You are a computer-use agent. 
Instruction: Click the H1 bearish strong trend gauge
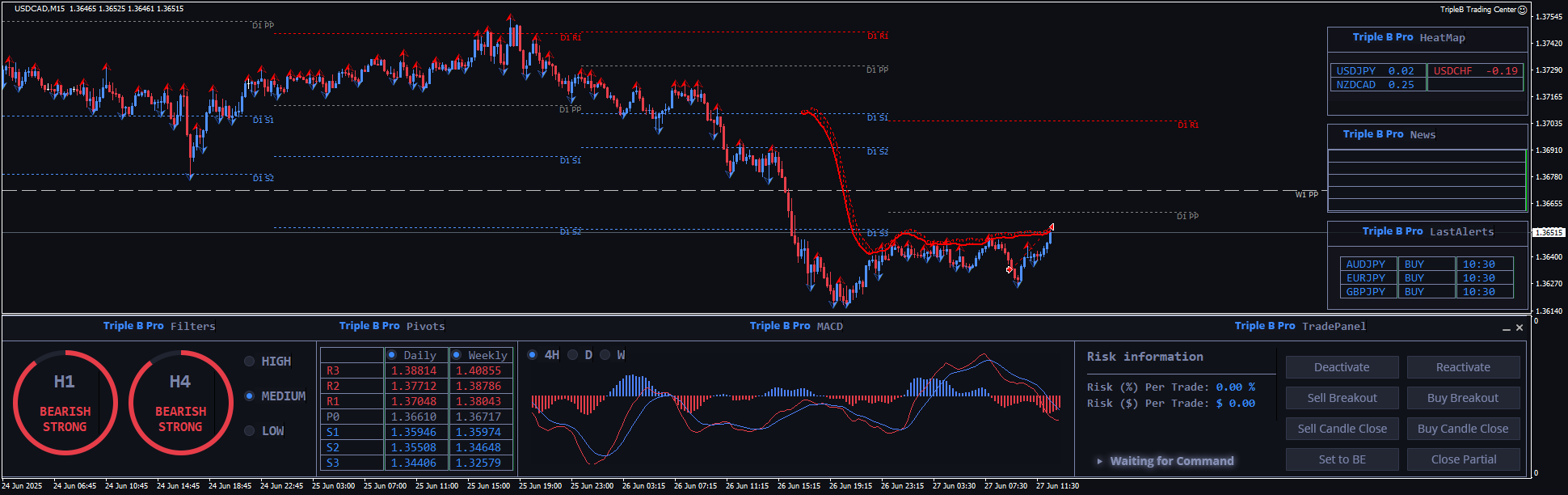[65, 402]
